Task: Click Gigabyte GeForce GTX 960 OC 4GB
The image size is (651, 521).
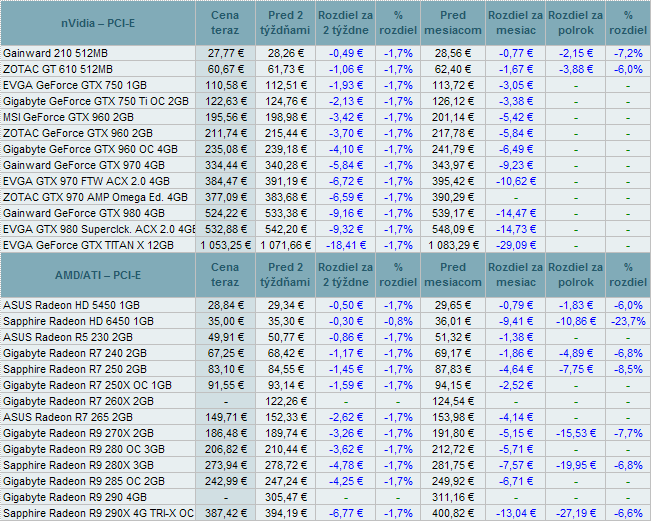Action: pyautogui.click(x=90, y=149)
